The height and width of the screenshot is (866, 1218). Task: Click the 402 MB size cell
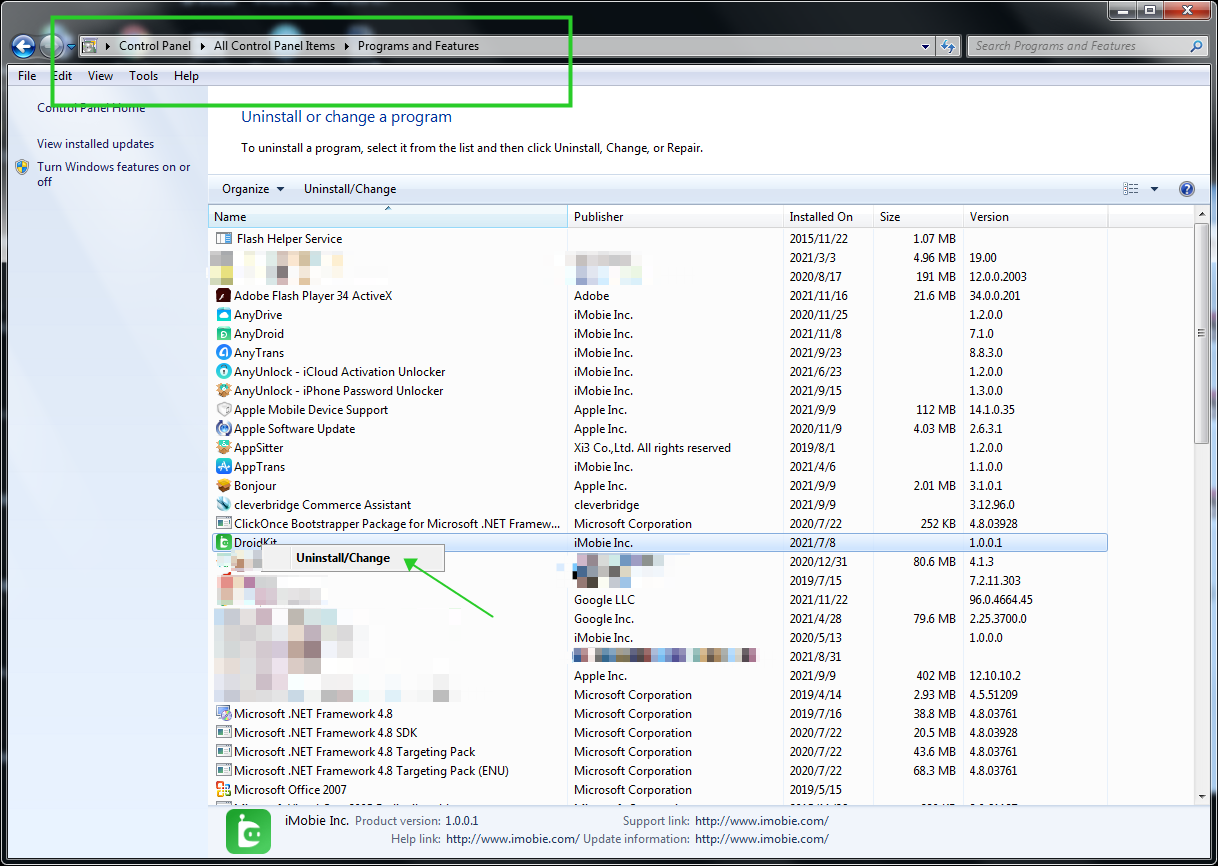[x=936, y=676]
